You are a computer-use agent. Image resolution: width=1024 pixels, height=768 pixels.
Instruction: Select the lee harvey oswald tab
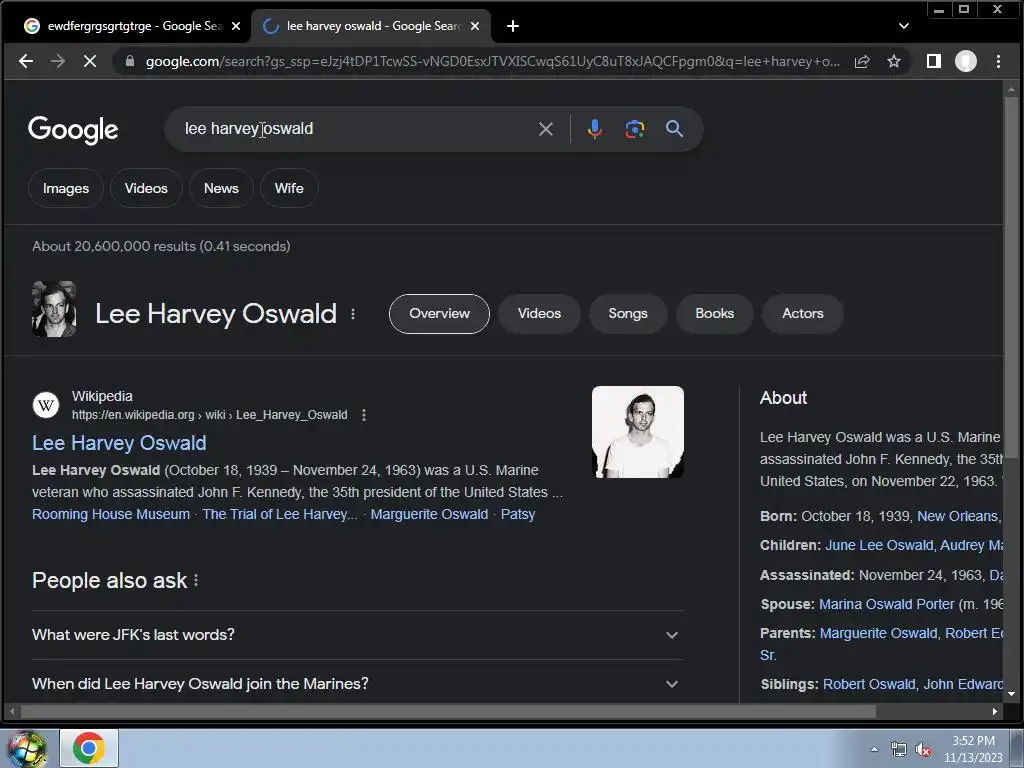click(x=371, y=26)
